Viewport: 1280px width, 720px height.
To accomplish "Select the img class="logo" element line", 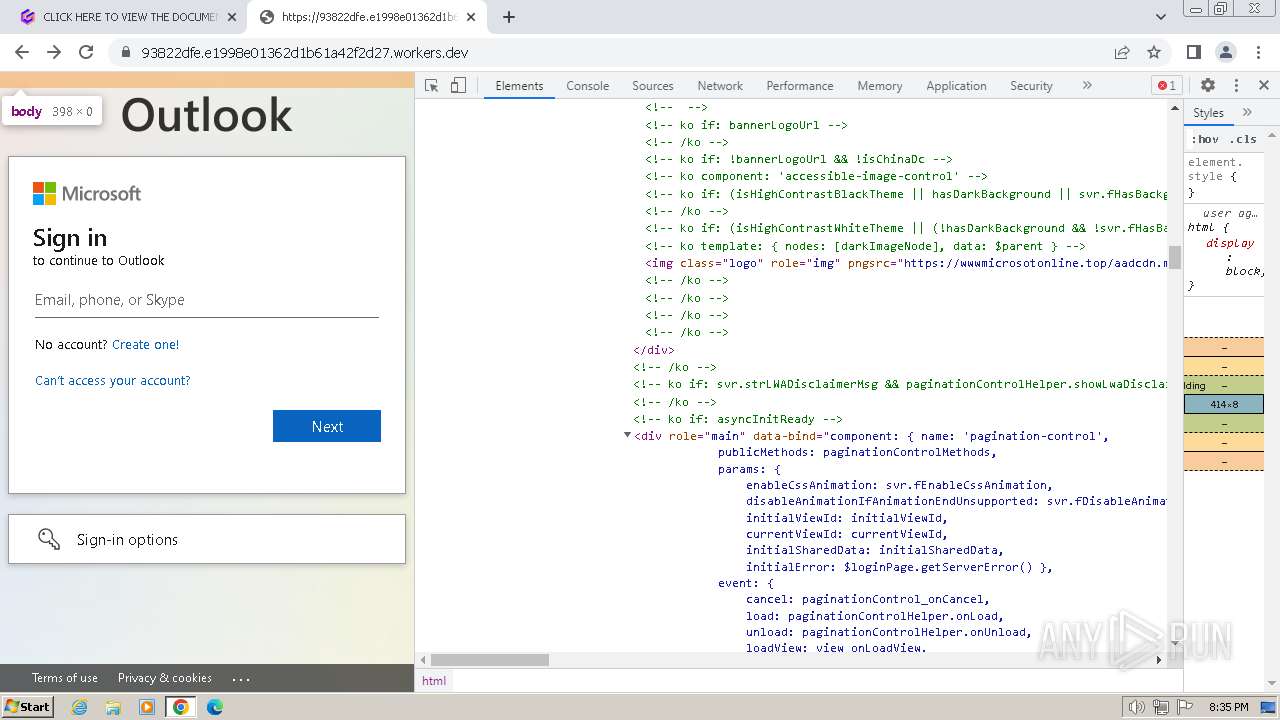I will click(x=906, y=263).
